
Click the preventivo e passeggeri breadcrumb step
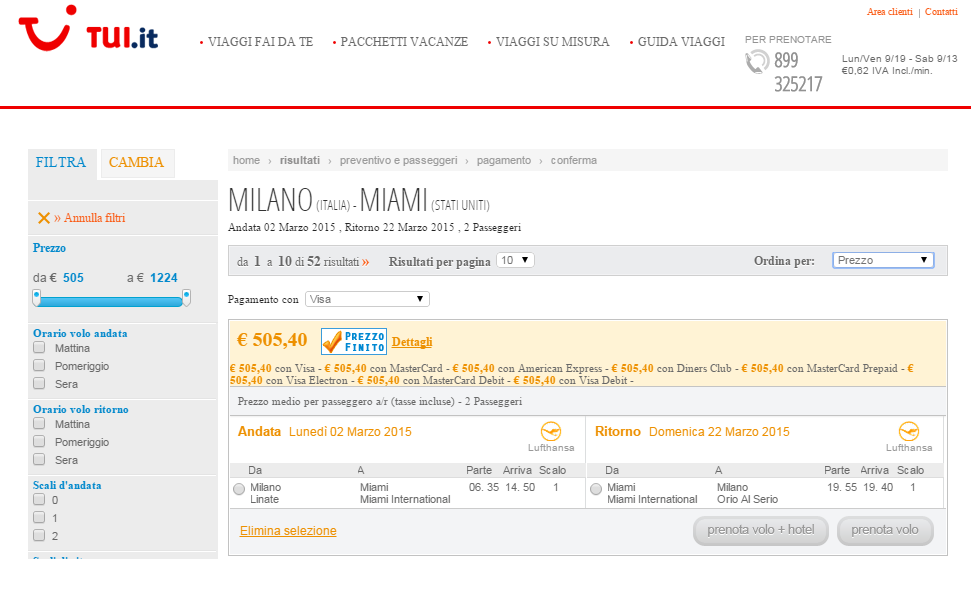coord(399,160)
